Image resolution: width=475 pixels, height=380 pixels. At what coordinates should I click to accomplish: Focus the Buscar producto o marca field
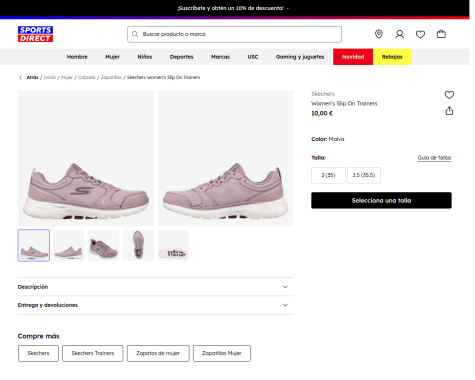point(234,34)
